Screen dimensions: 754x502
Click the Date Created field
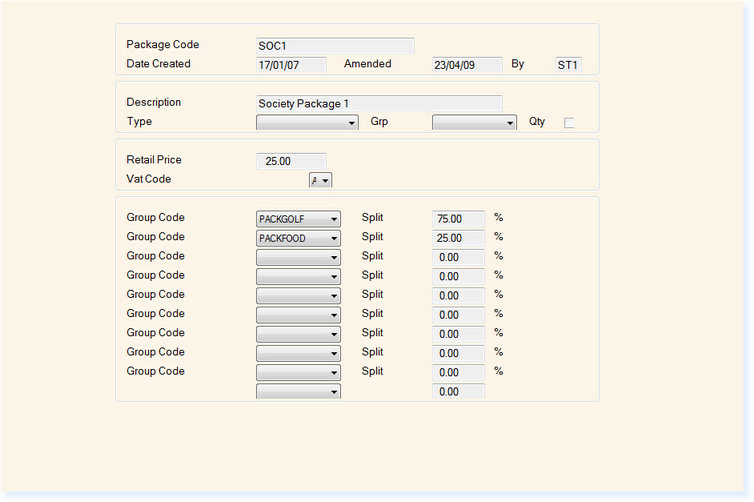tap(291, 65)
